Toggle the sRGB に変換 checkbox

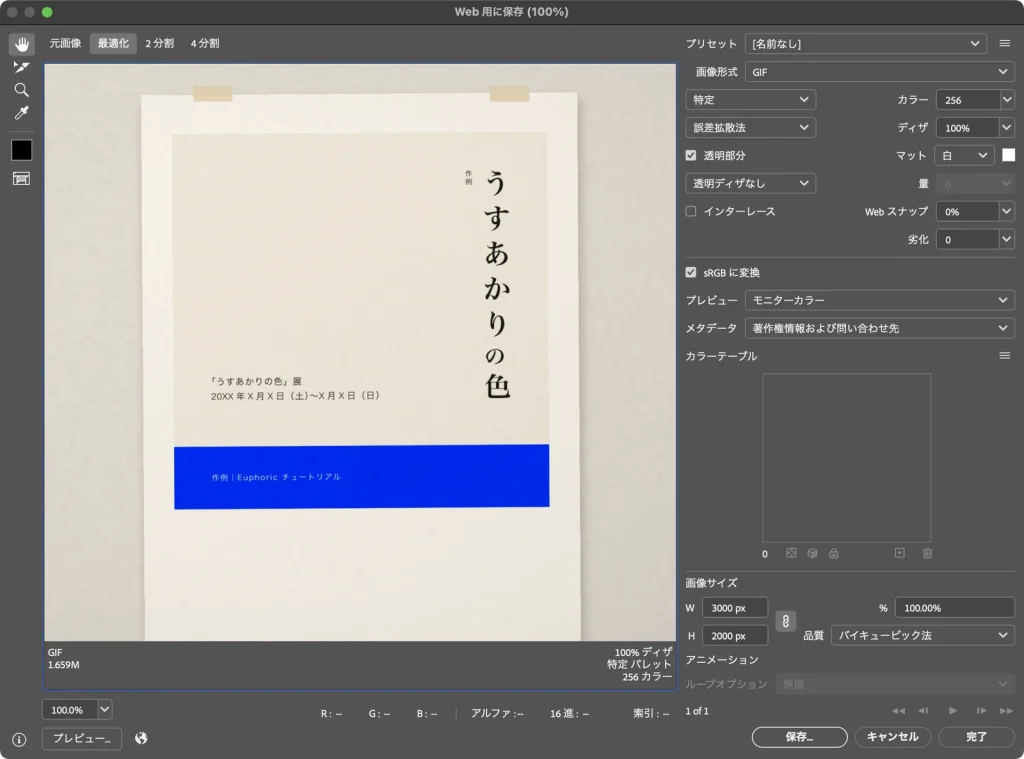(x=691, y=272)
